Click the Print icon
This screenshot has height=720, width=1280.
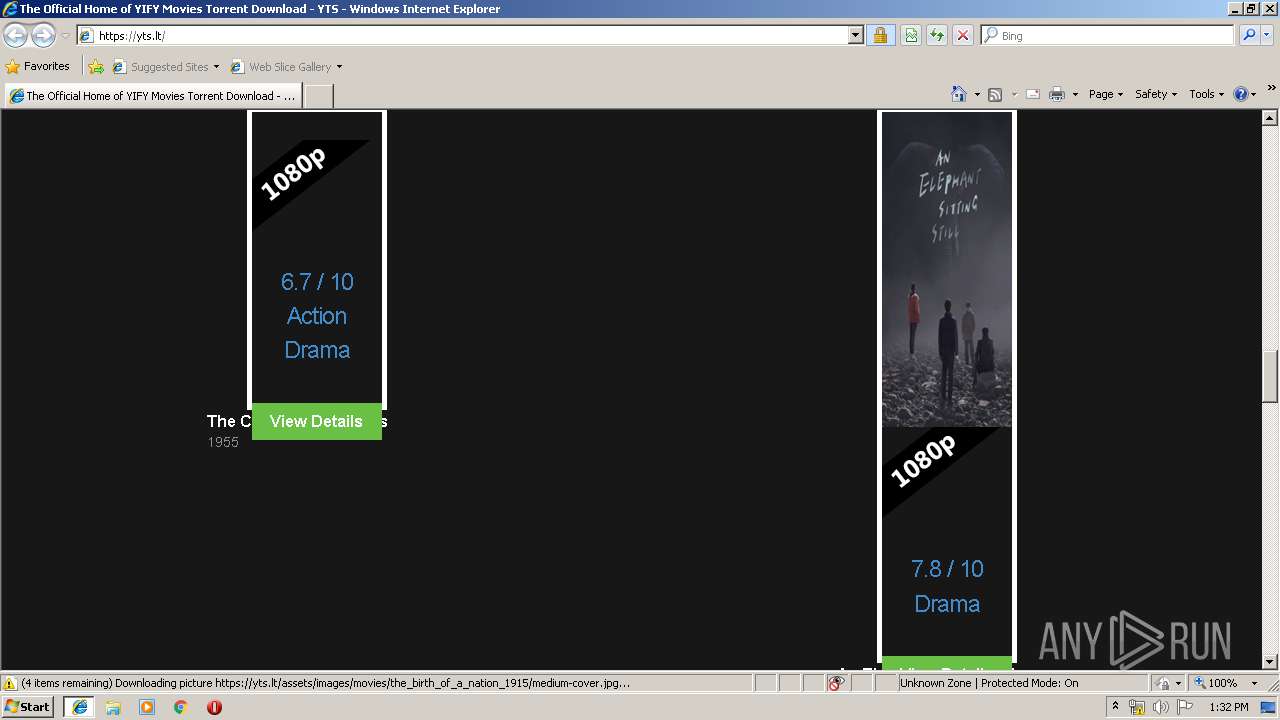pyautogui.click(x=1057, y=94)
